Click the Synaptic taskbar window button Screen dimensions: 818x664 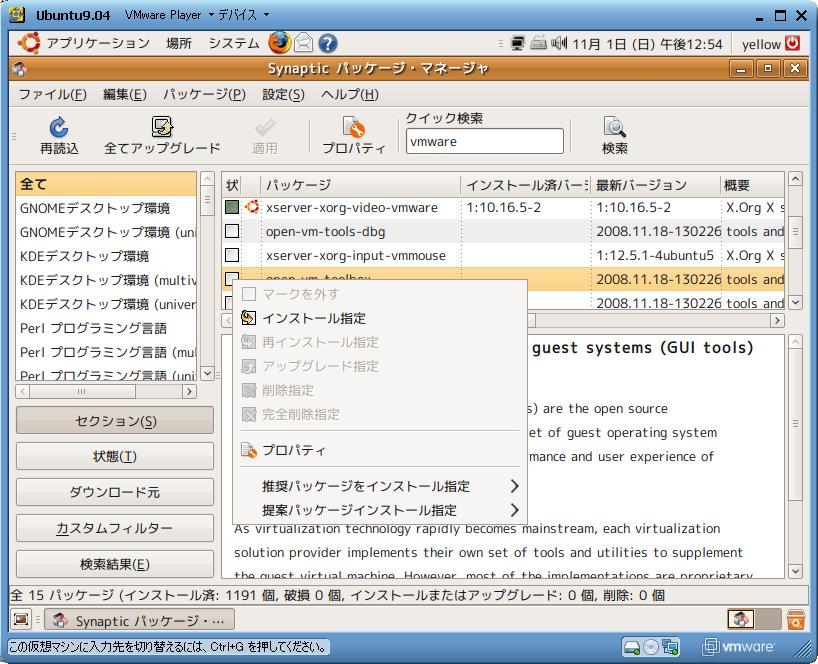139,620
